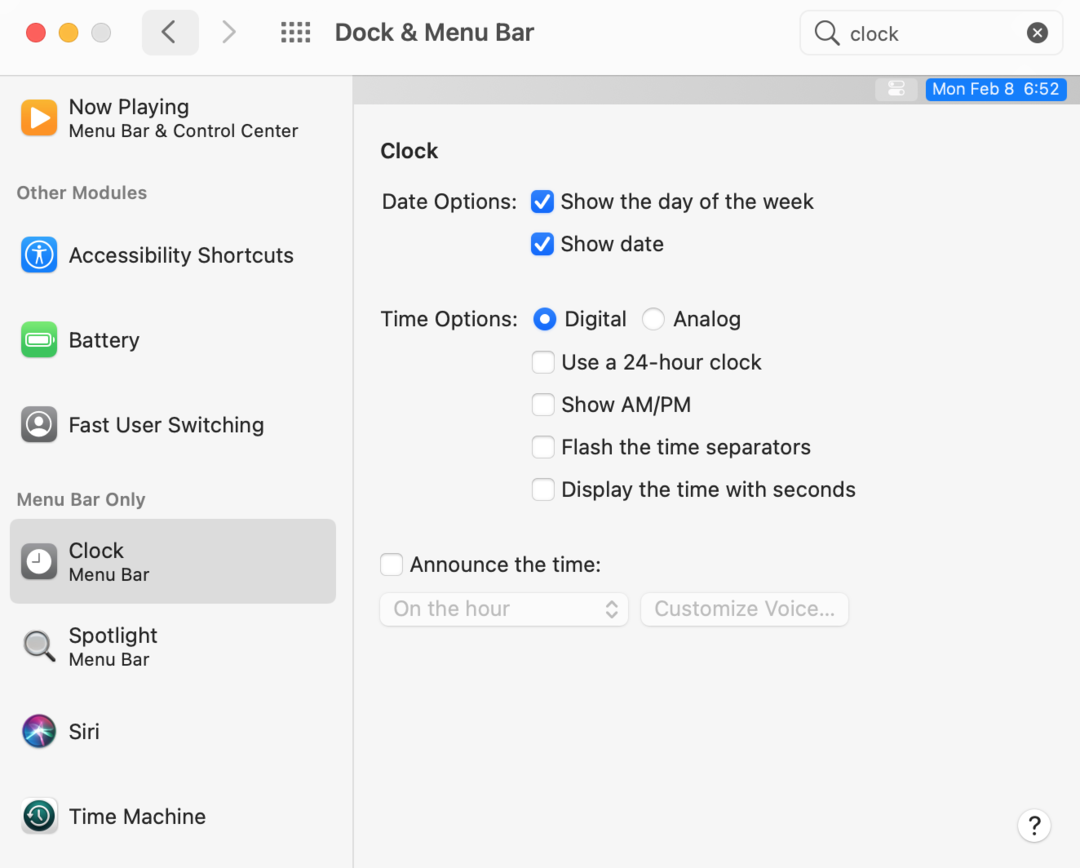Go forward with the right chevron

tap(229, 32)
